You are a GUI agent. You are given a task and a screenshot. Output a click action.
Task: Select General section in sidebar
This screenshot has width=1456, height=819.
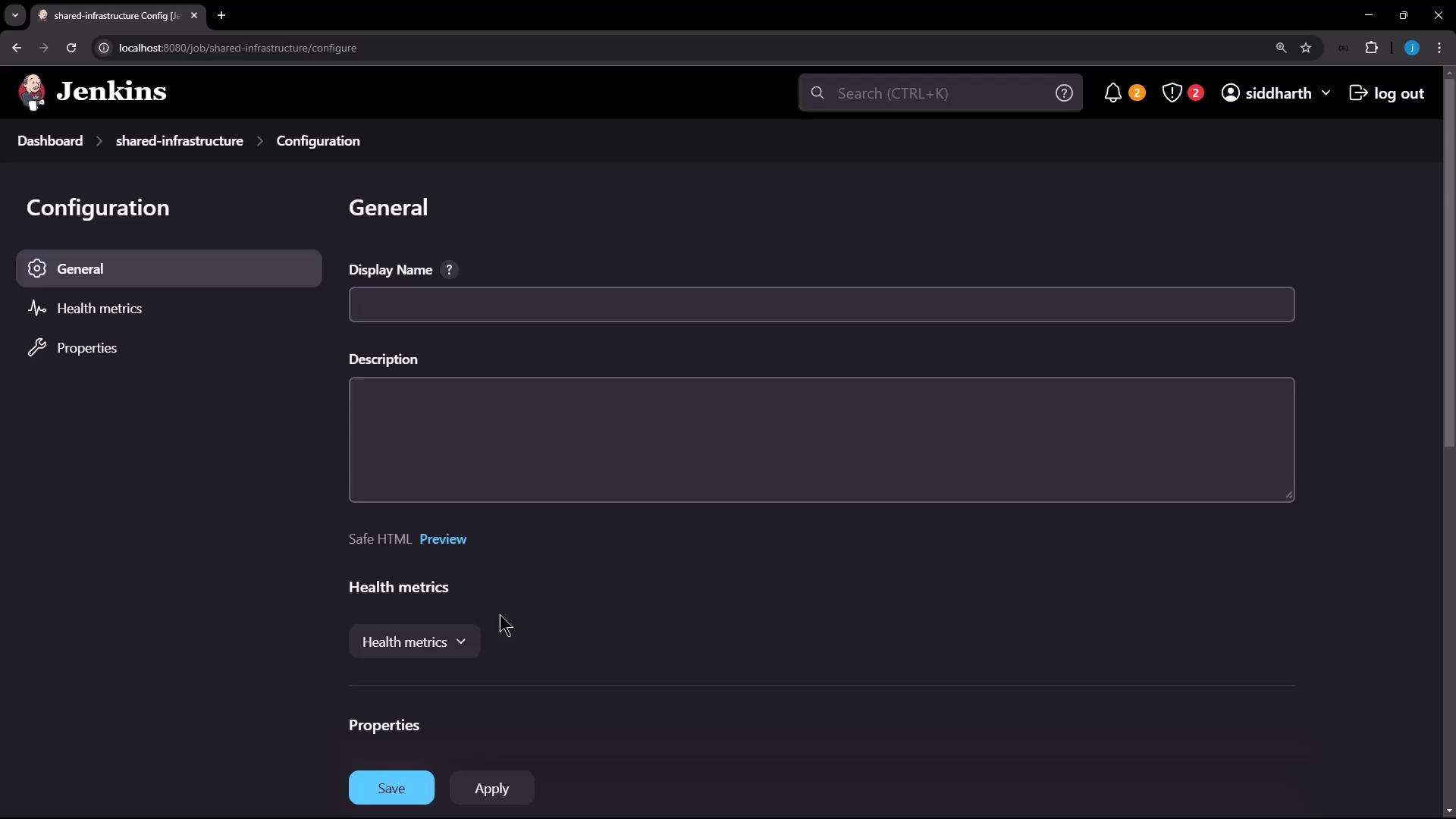tap(169, 268)
